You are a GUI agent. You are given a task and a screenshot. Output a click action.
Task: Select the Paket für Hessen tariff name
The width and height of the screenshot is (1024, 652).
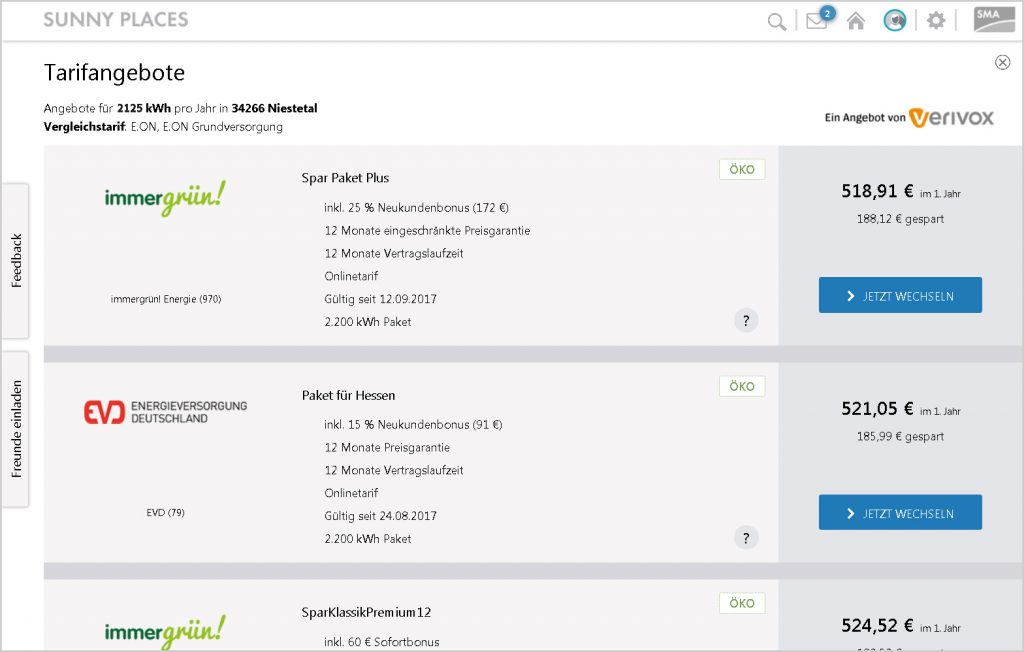[348, 395]
